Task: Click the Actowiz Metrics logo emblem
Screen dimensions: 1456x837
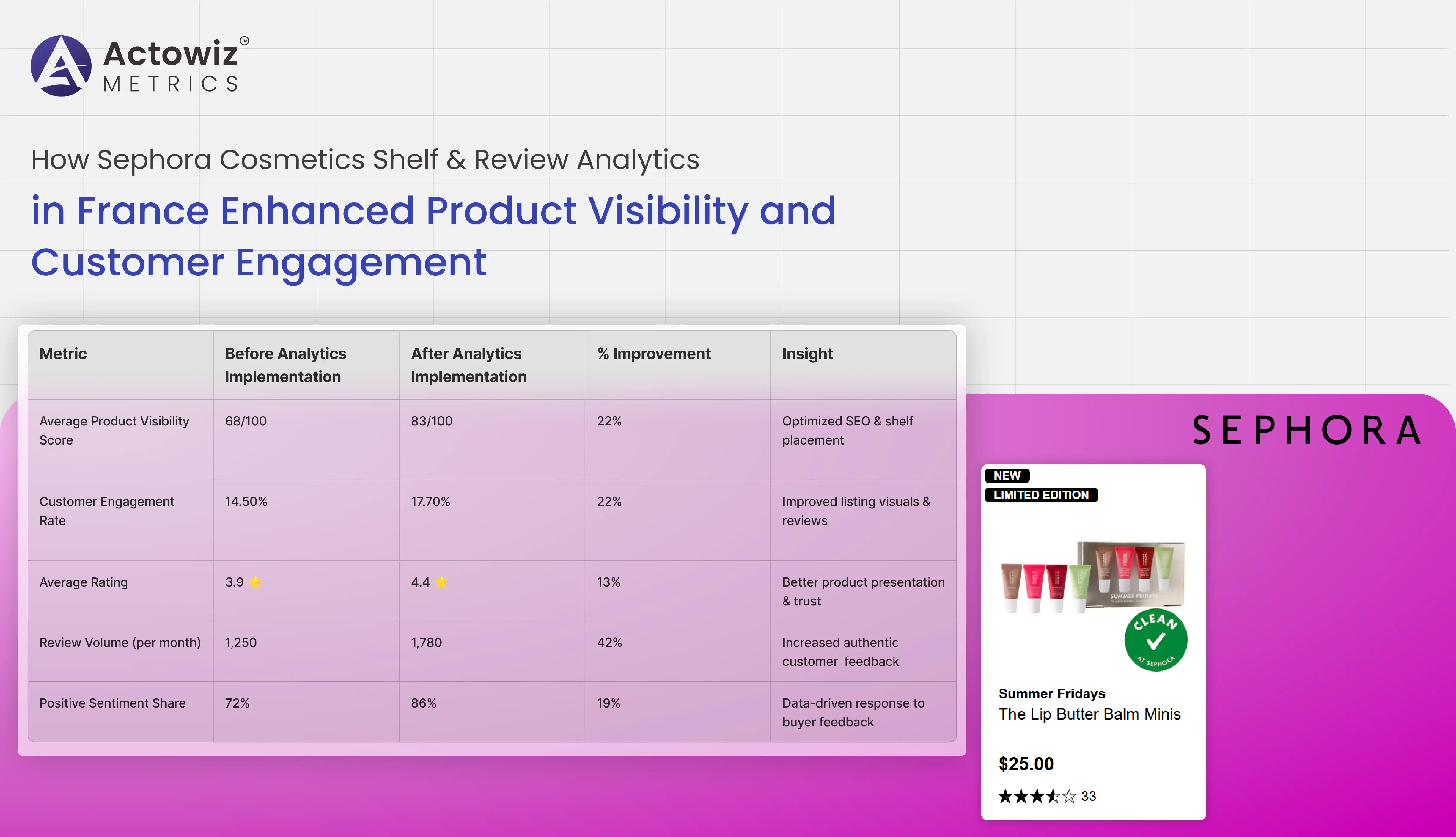Action: pos(61,66)
